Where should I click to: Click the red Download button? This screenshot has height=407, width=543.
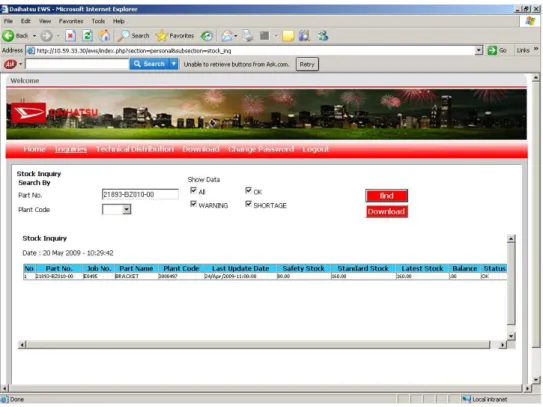click(x=386, y=212)
